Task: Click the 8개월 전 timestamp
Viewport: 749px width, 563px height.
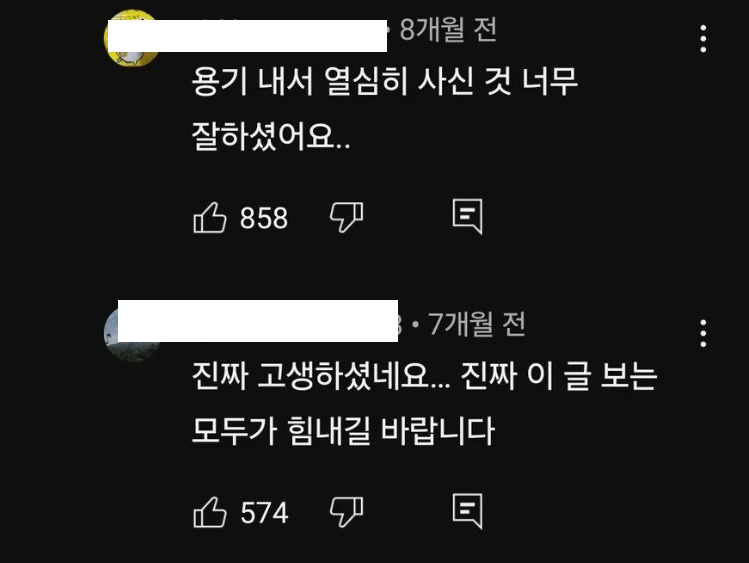Action: tap(448, 30)
